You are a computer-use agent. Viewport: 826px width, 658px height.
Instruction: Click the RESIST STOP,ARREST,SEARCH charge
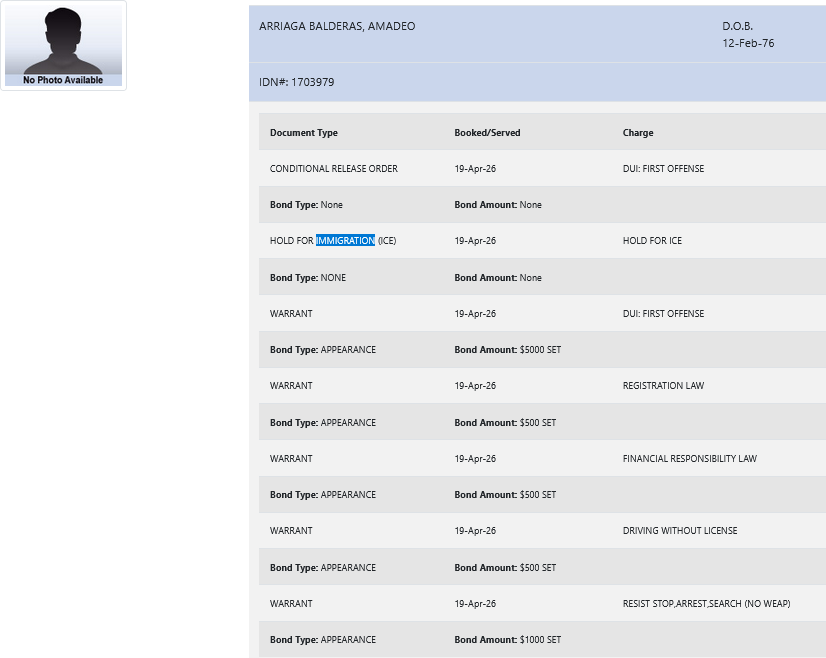(x=706, y=604)
